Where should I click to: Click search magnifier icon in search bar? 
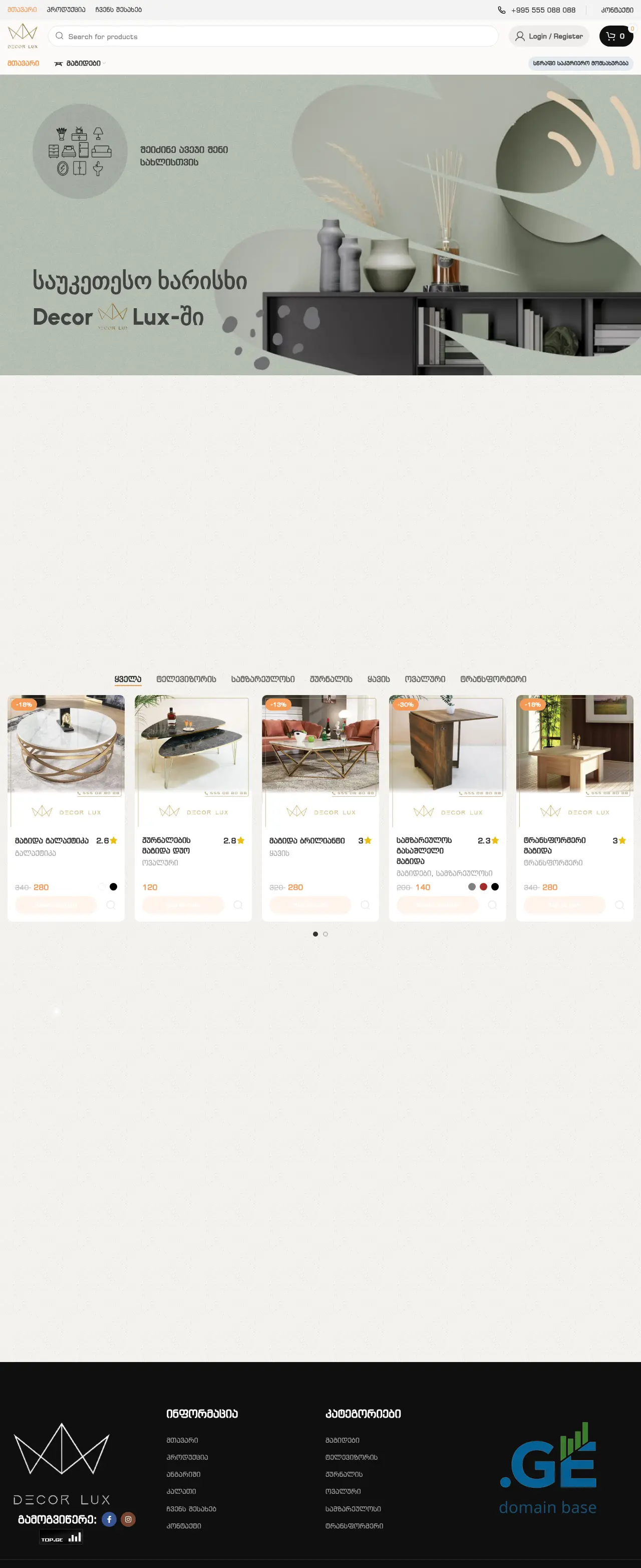click(x=60, y=36)
